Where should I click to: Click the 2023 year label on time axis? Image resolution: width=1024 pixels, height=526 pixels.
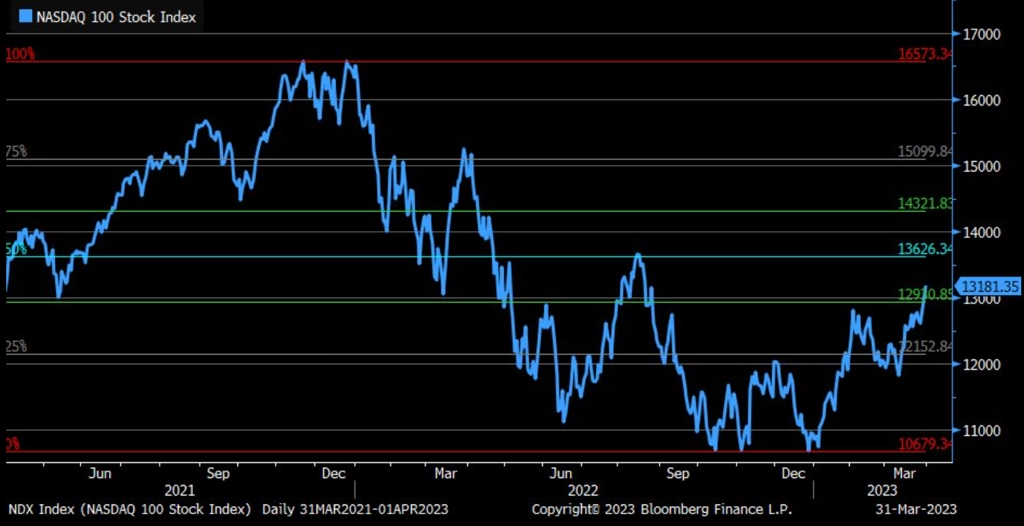point(882,490)
